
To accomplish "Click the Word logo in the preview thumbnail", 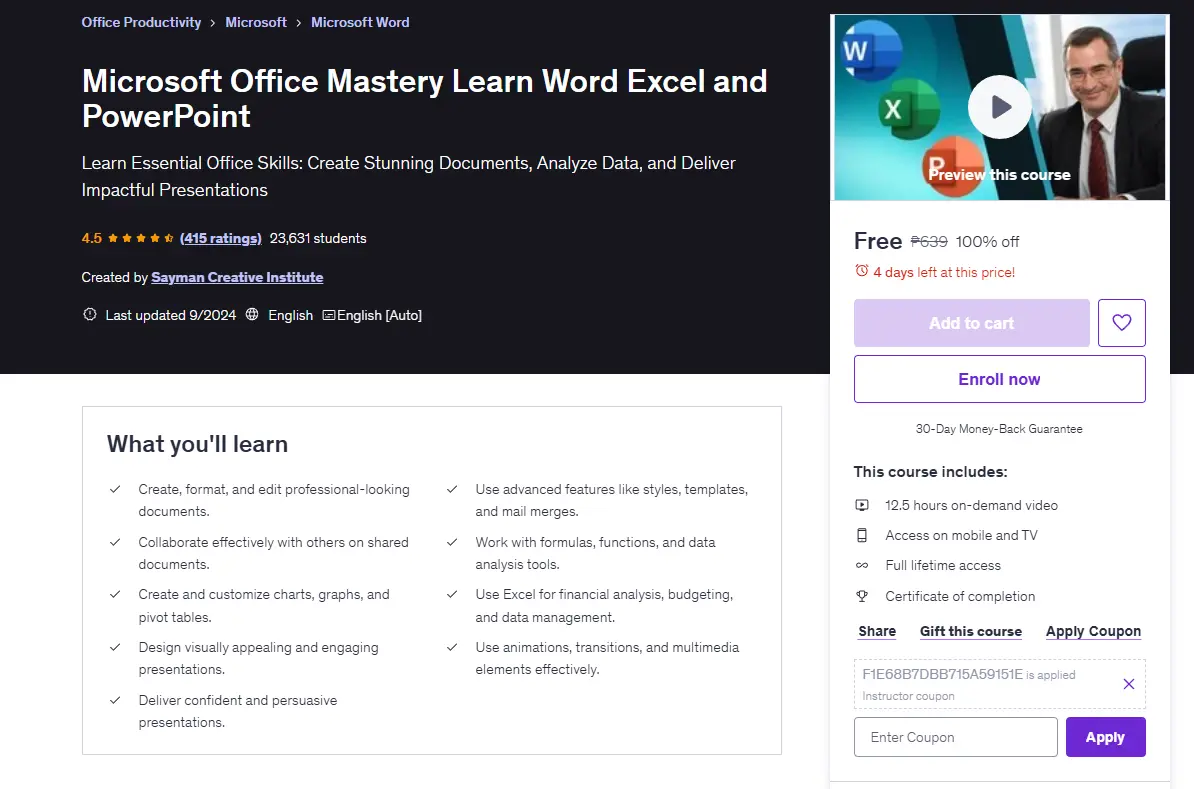I will coord(870,50).
